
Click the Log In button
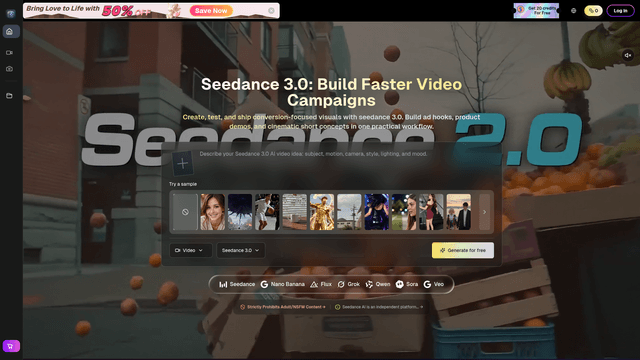click(620, 11)
